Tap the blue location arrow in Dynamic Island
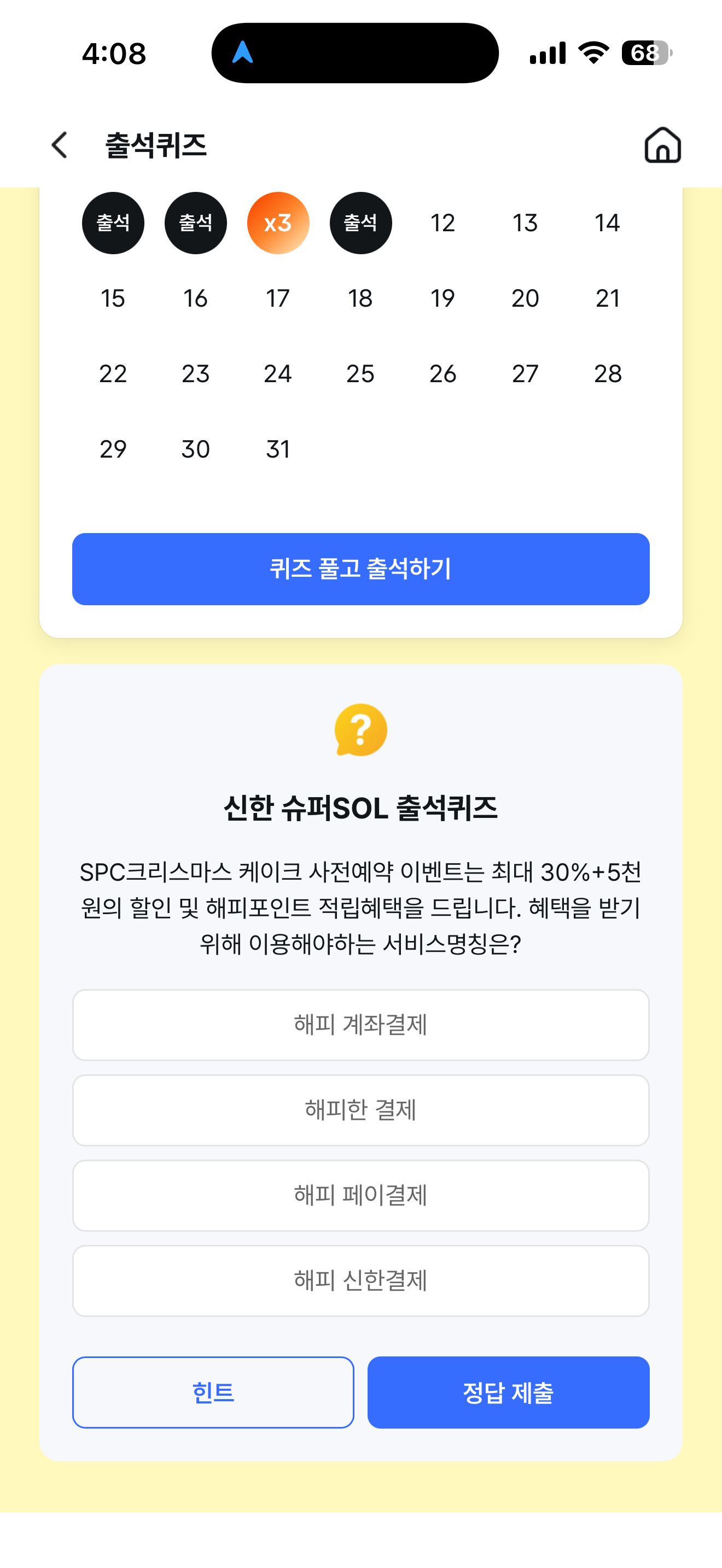Viewport: 722px width, 1568px height. tap(242, 52)
